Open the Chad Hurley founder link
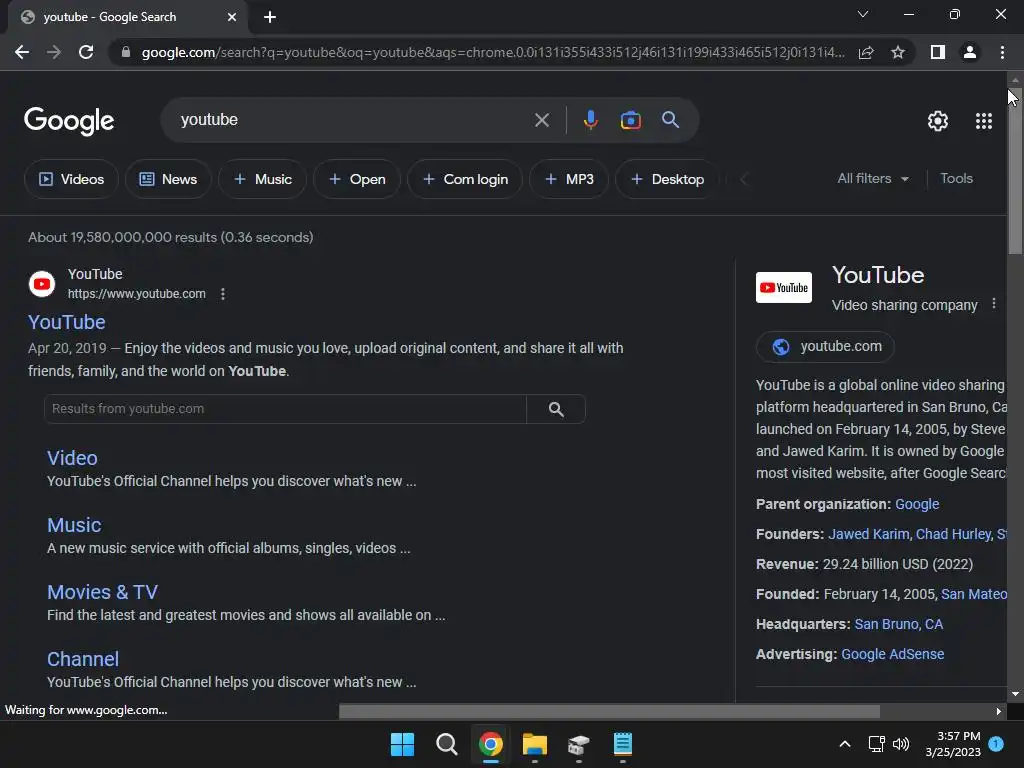The image size is (1024, 768). [953, 534]
